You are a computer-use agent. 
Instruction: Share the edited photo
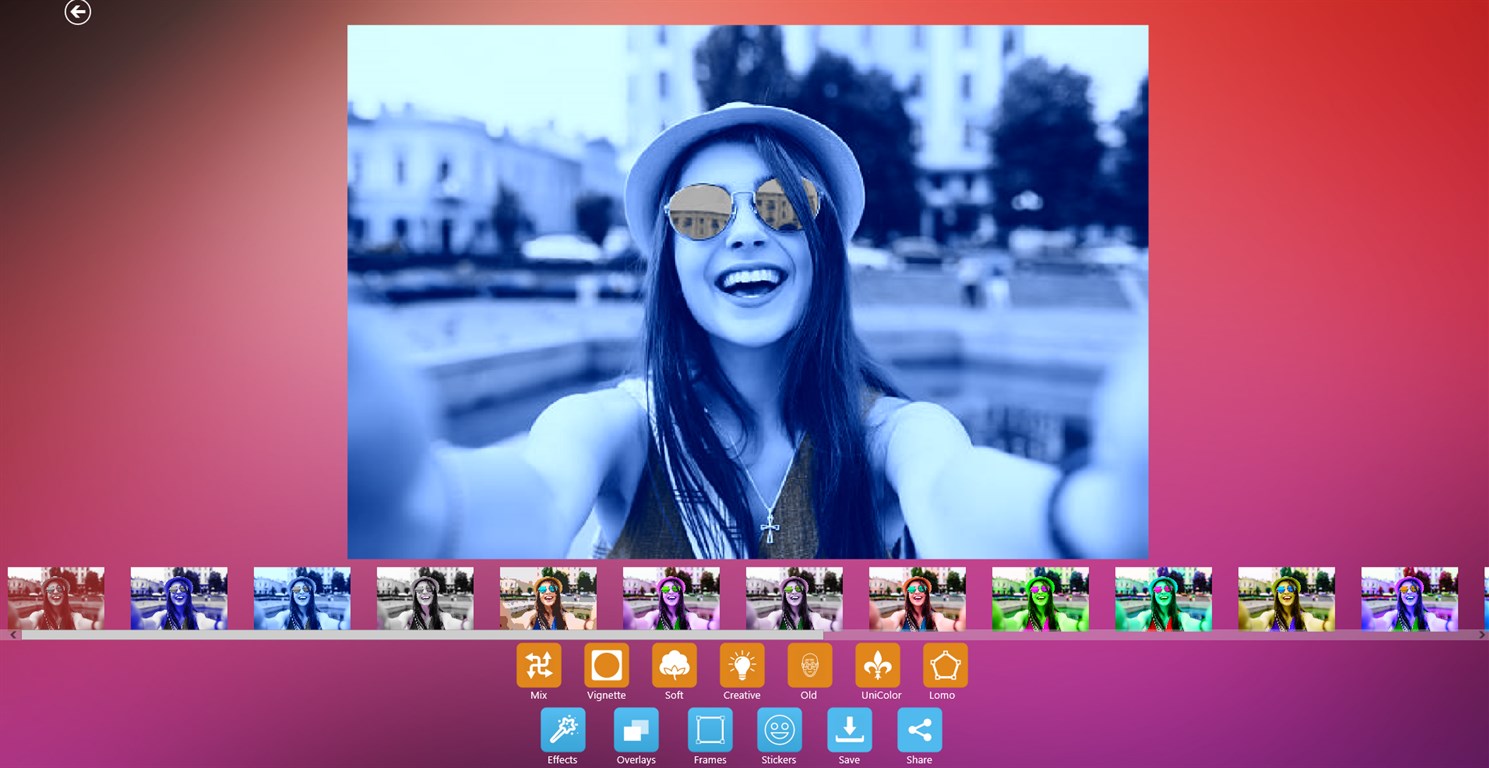pos(919,730)
